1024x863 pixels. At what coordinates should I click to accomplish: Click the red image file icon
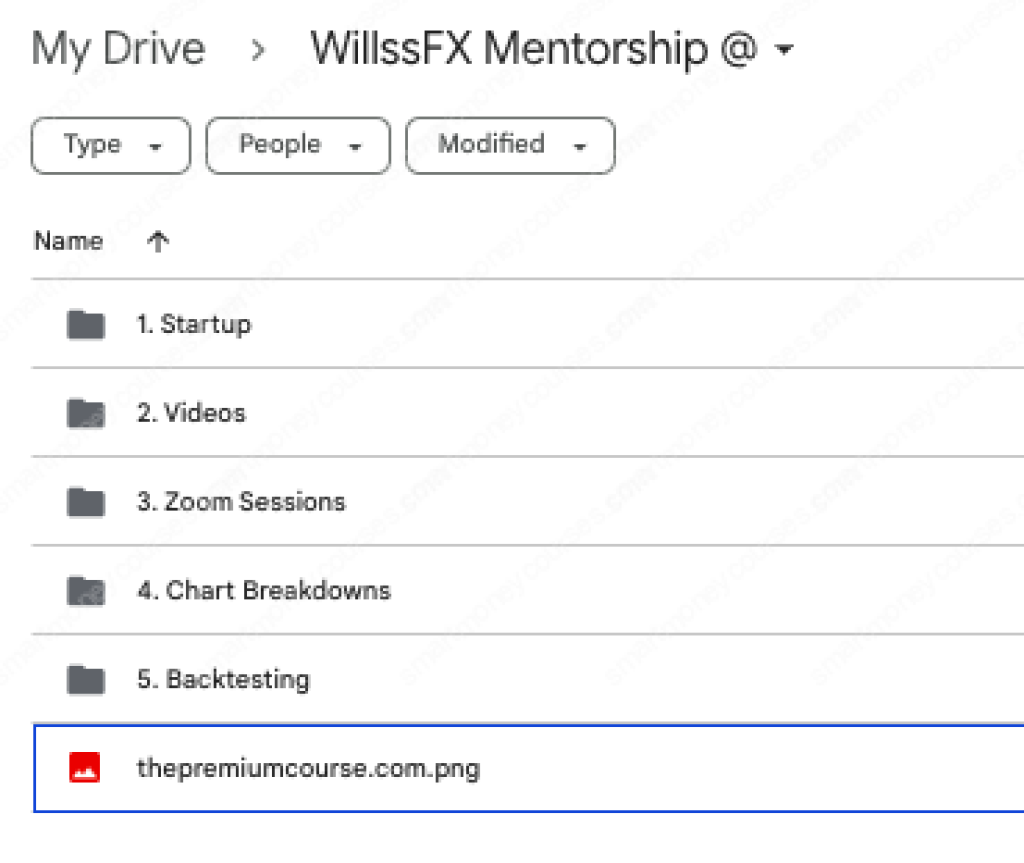coord(85,769)
